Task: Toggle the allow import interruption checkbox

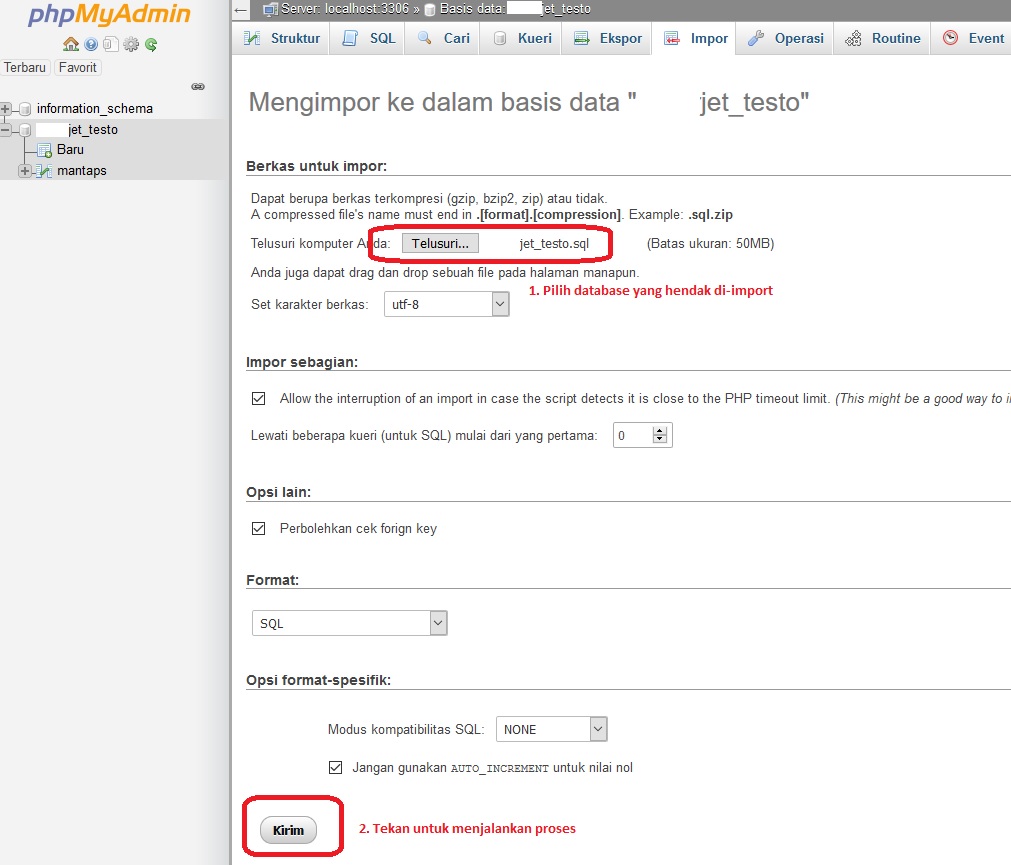Action: click(259, 398)
